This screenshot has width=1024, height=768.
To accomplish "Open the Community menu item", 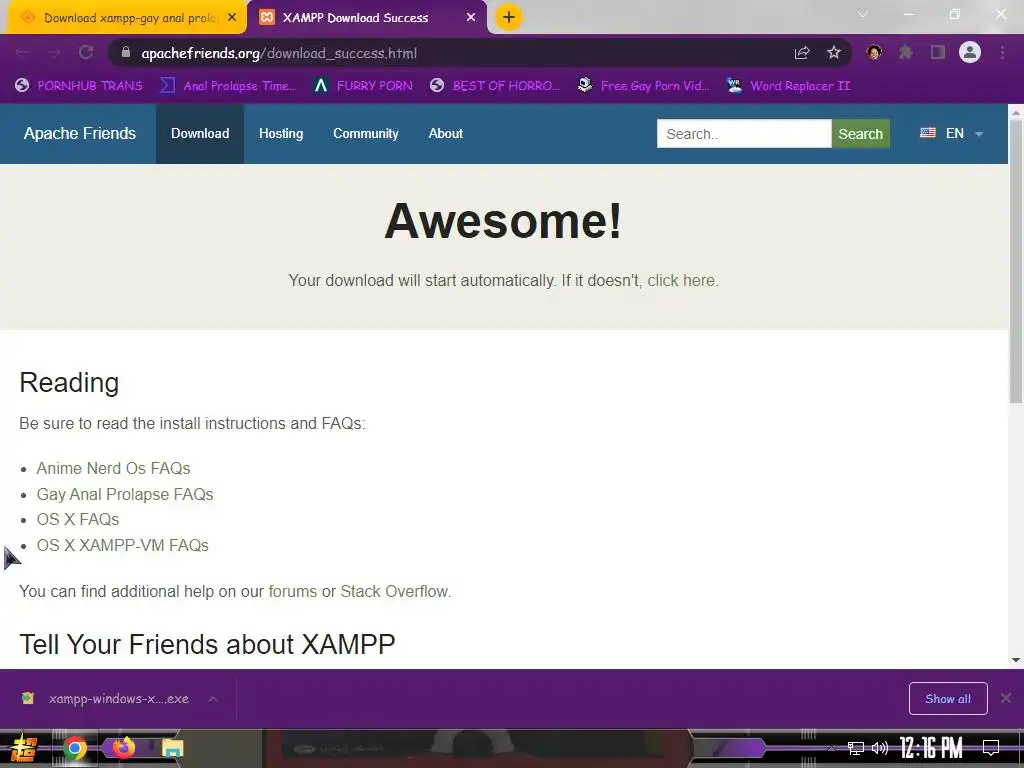I will pyautogui.click(x=366, y=133).
